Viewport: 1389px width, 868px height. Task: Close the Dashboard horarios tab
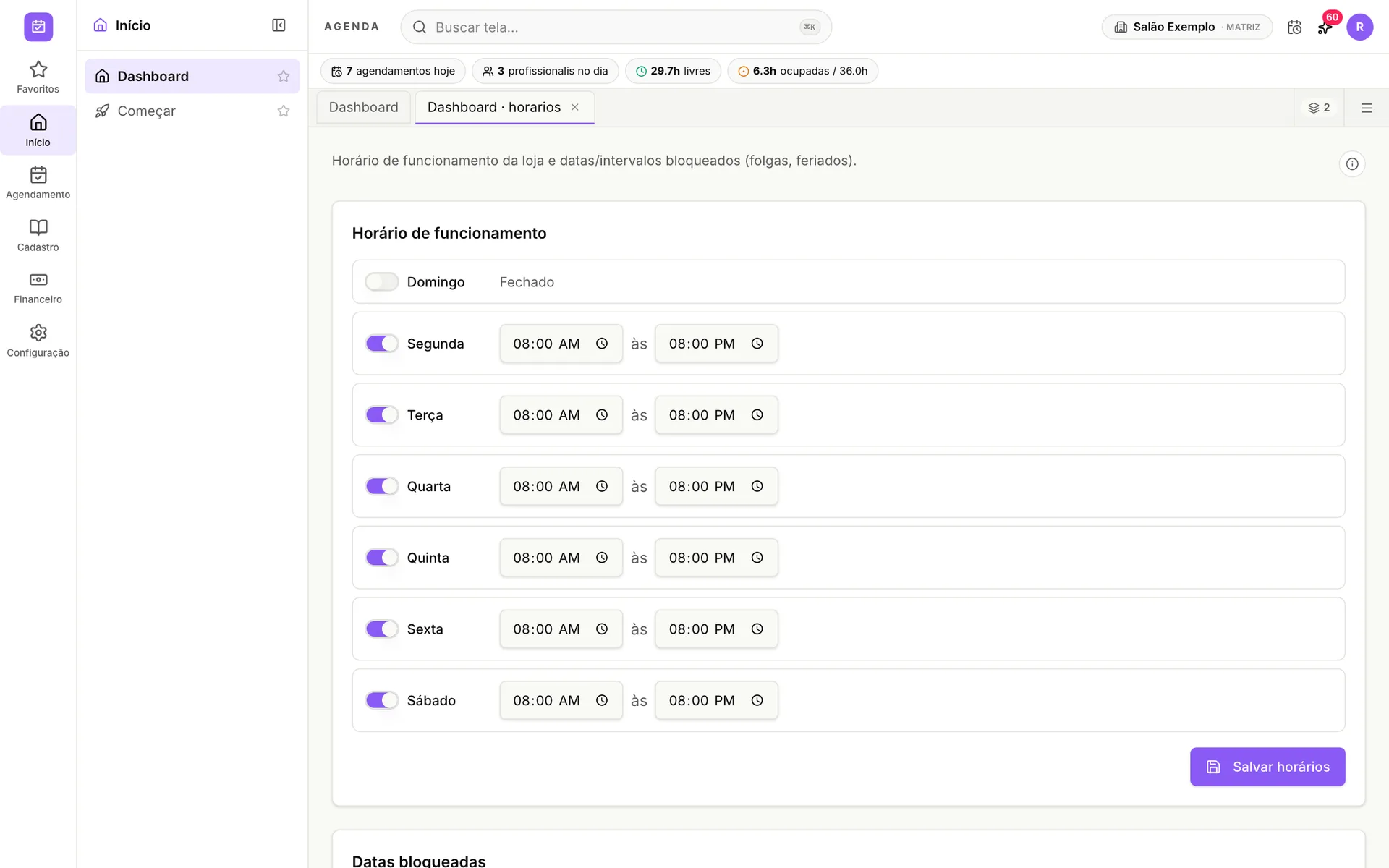(x=575, y=107)
